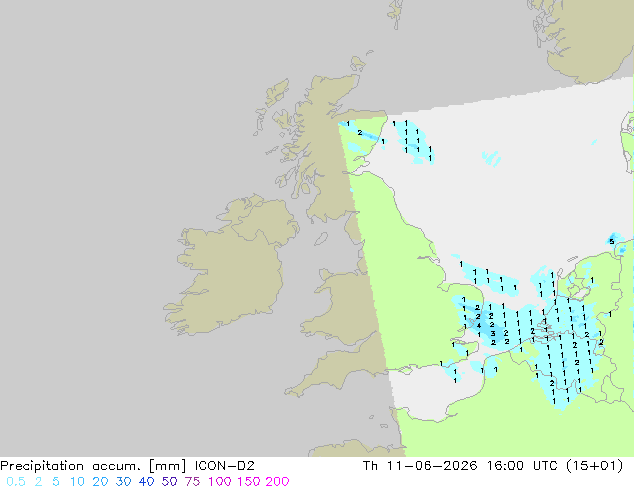Viewport: 634px width, 490px height.
Task: Click the 40 legend value
Action: 146,482
